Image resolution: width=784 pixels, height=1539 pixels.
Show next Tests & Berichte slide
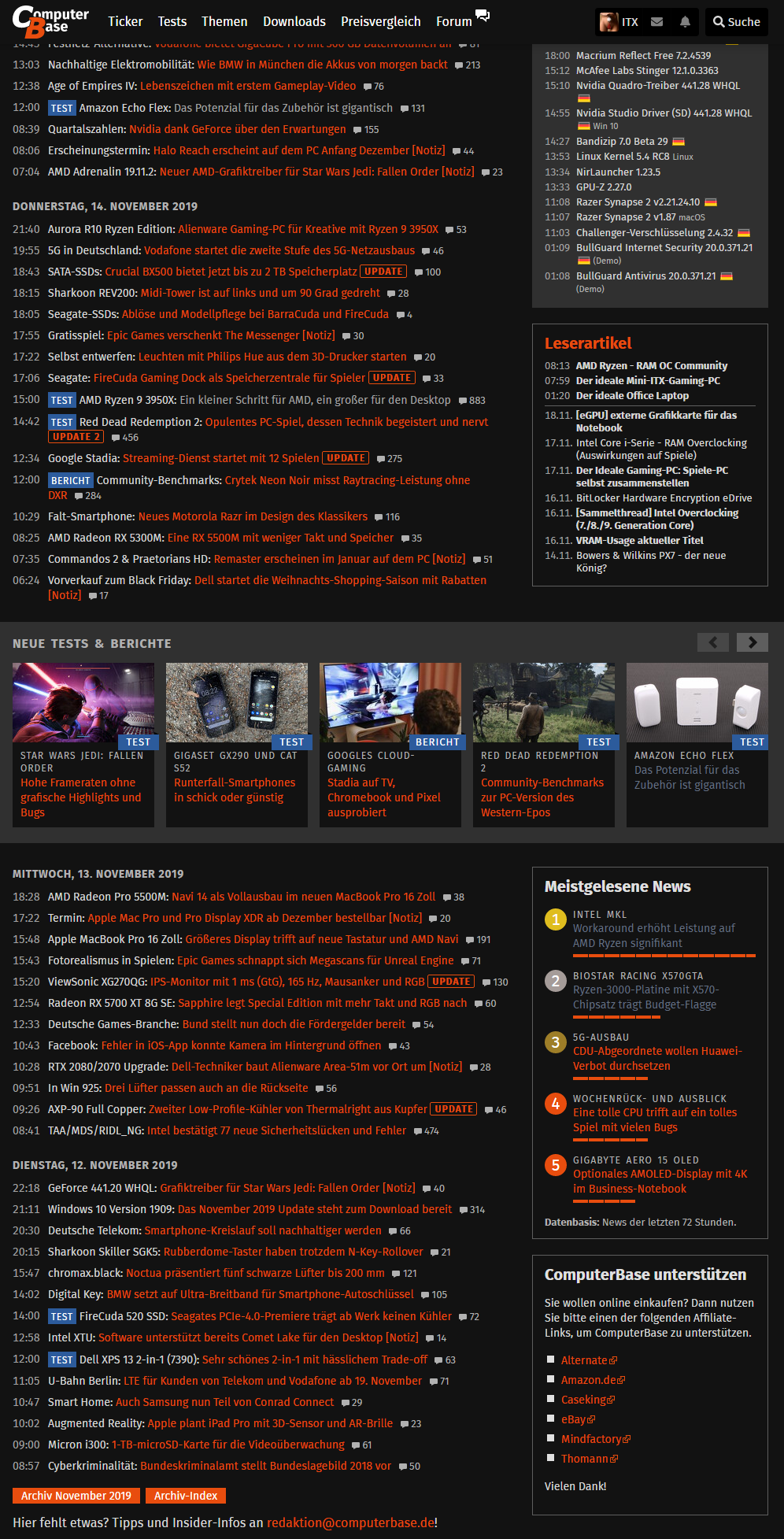[x=753, y=642]
